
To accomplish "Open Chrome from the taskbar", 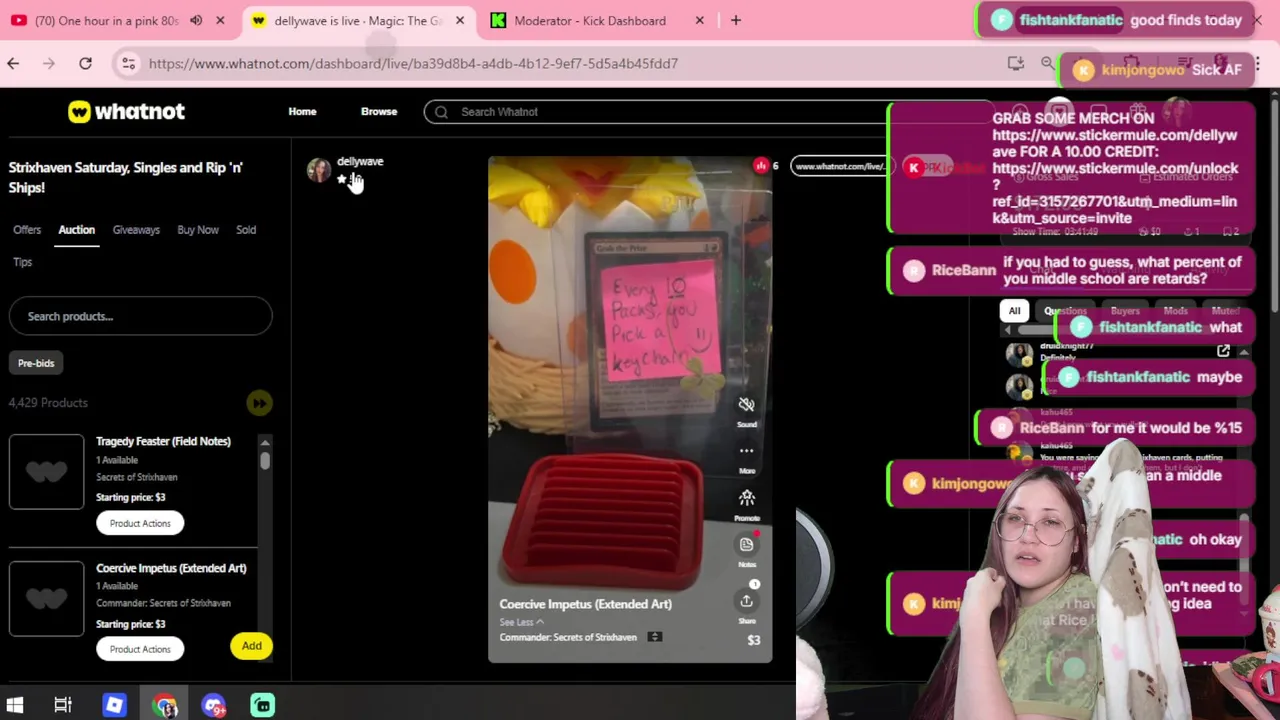I will pyautogui.click(x=165, y=706).
